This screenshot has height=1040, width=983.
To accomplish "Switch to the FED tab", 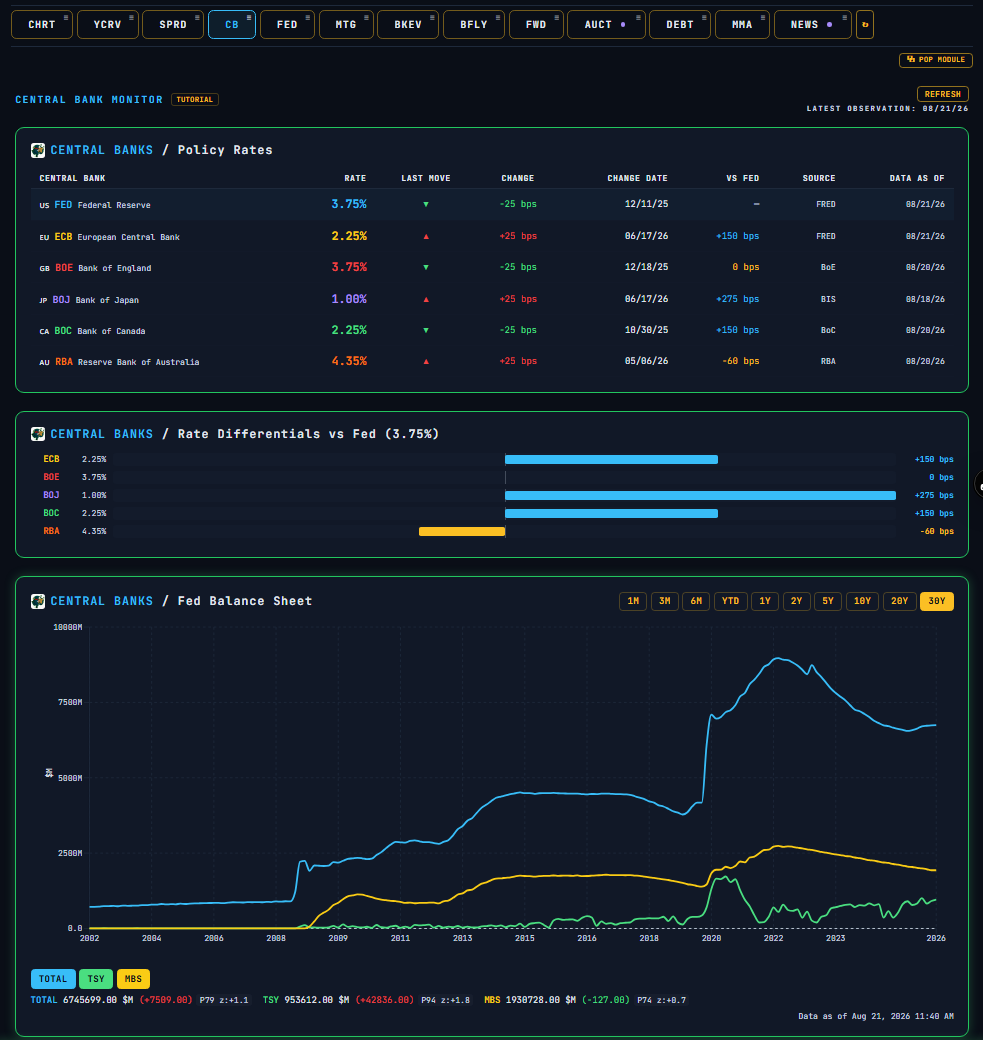I will (287, 25).
